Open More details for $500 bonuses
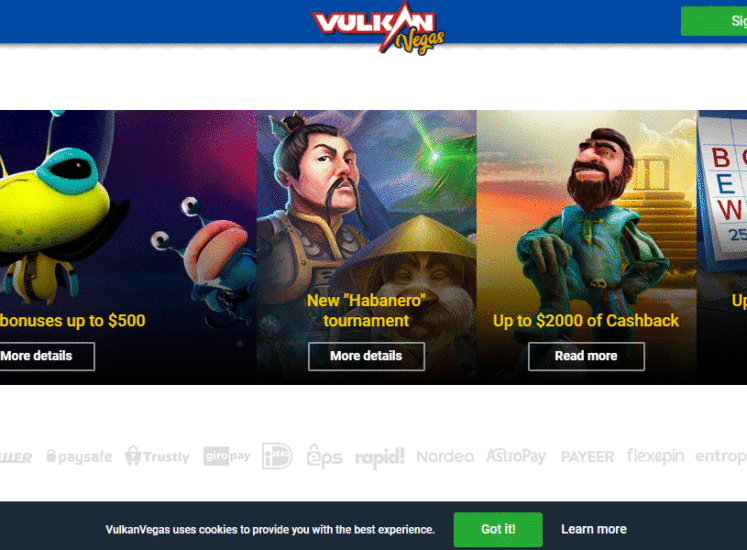 coord(47,356)
